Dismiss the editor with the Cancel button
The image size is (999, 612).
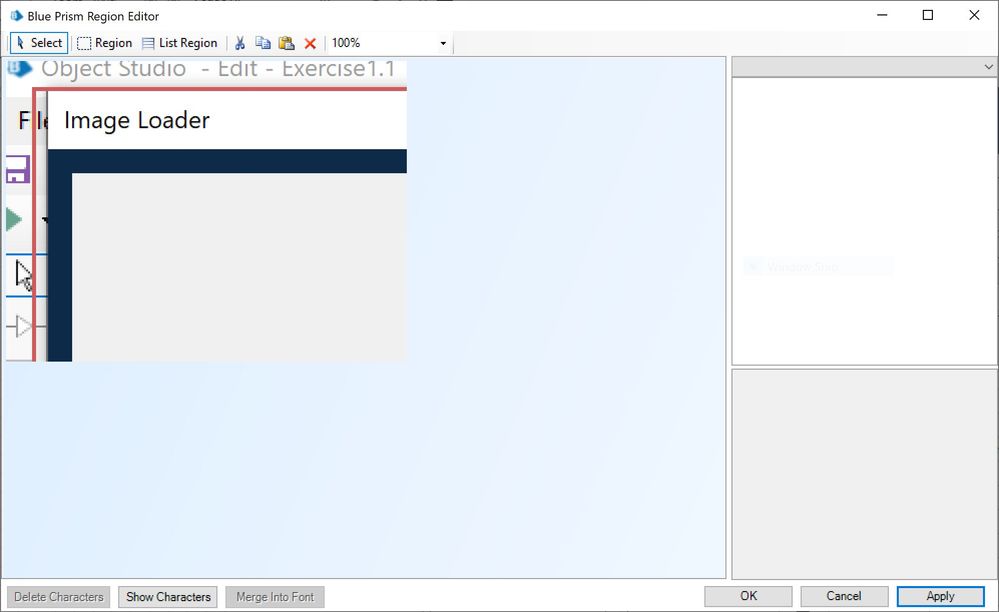[x=844, y=596]
